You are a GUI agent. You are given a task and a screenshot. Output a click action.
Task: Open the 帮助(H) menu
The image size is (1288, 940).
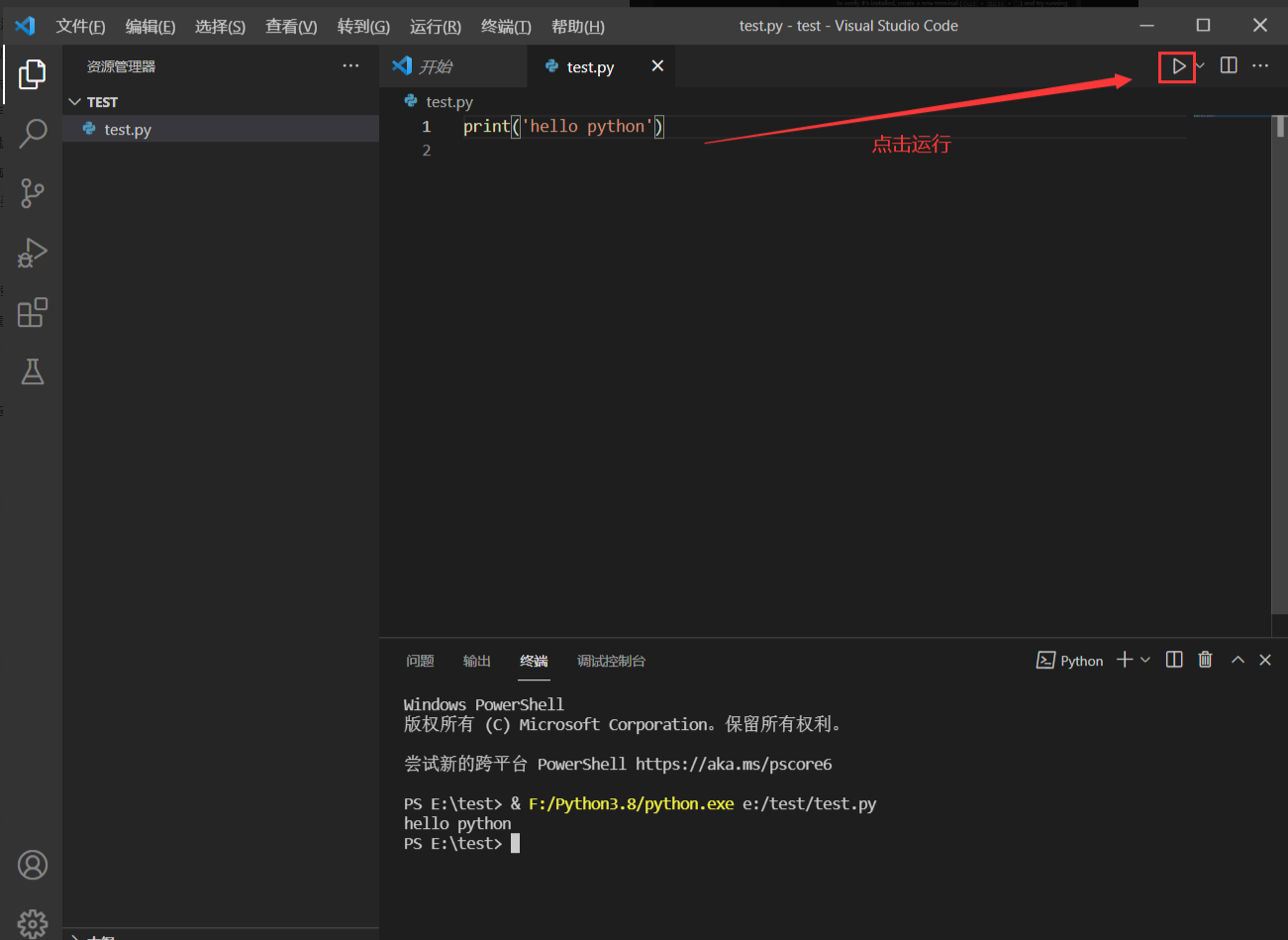(577, 26)
